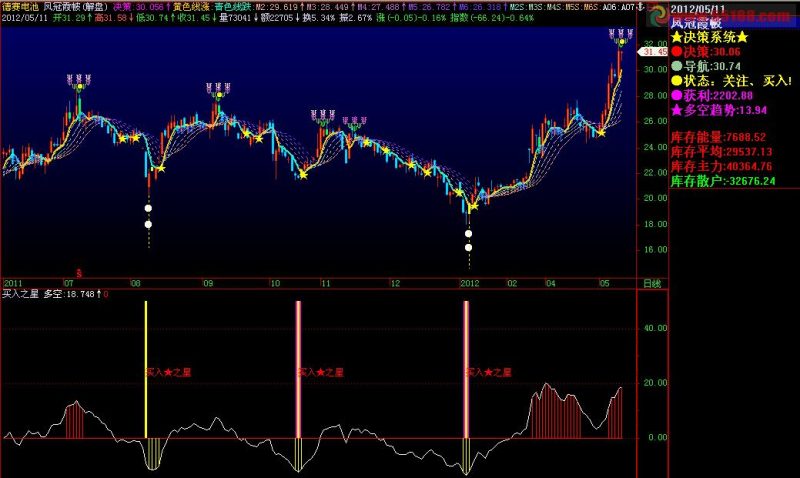
Task: Click the 31.45 current price tag on the price axis
Action: [x=653, y=52]
